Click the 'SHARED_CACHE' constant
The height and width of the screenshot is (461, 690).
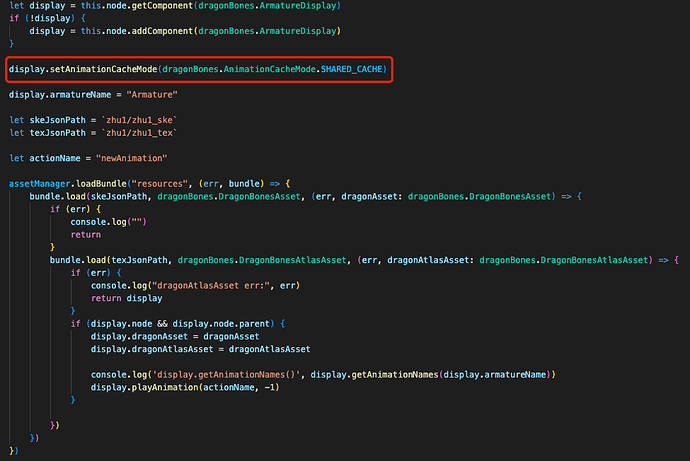point(351,70)
